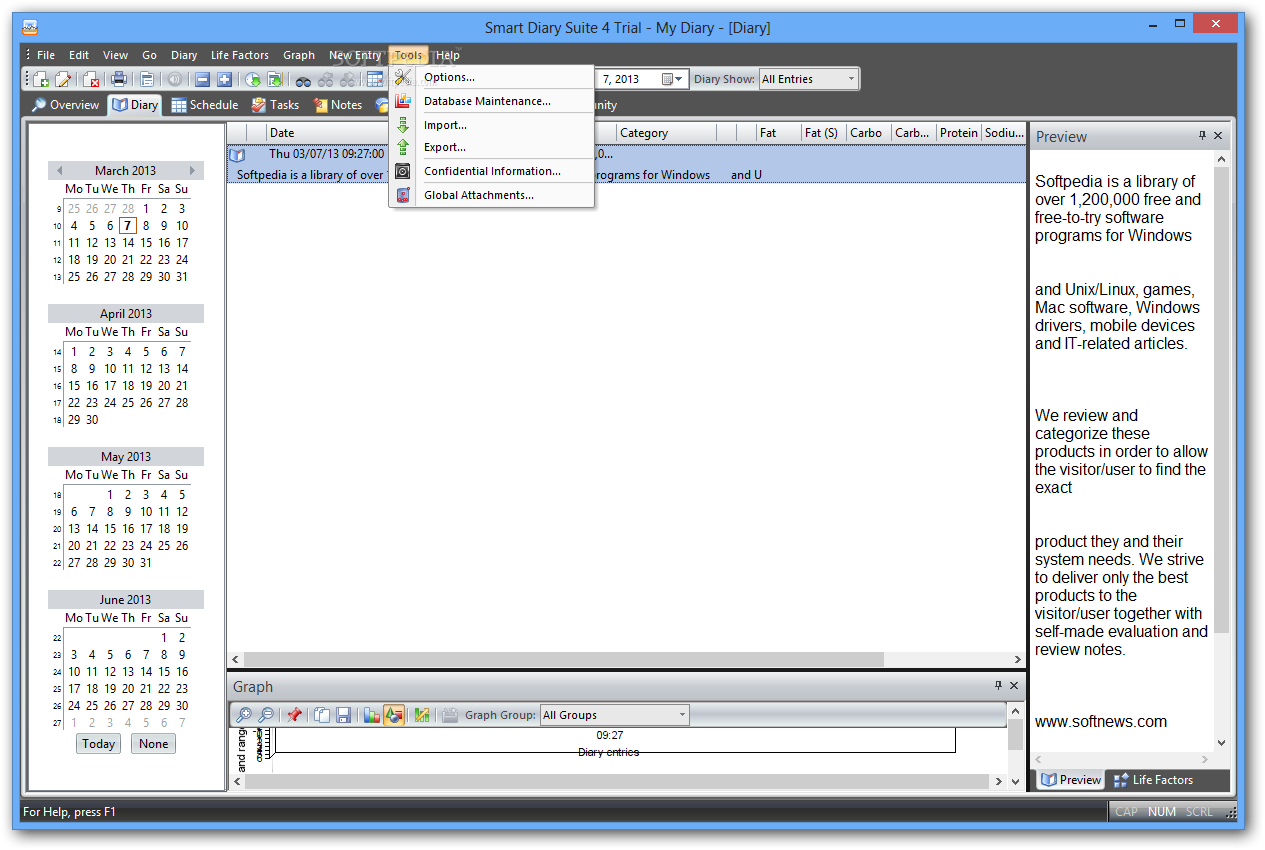Close the Preview panel
Screen dimensions: 1265x850
click(x=1218, y=136)
